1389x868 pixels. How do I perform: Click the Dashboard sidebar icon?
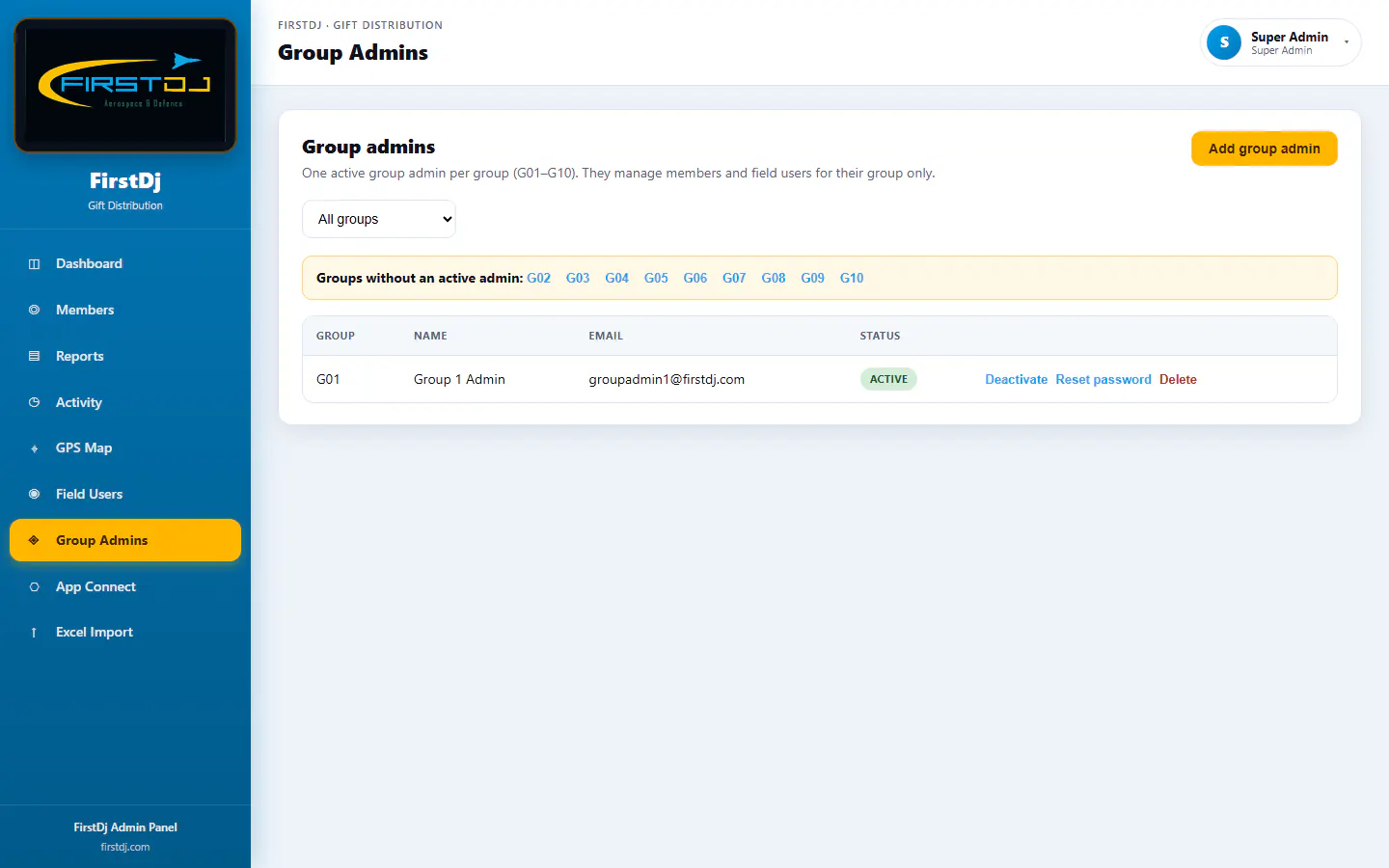click(x=34, y=264)
